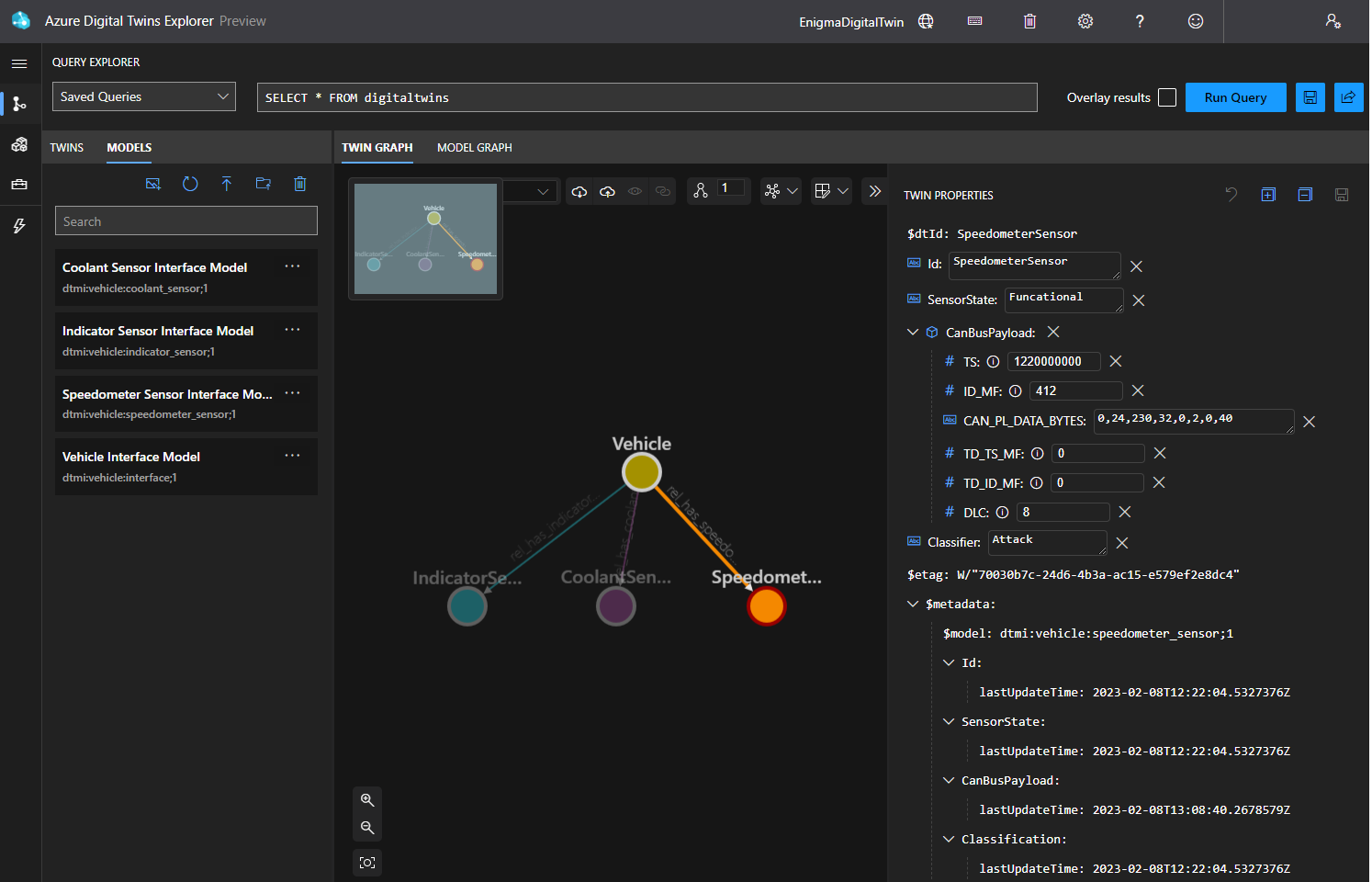Viewport: 1372px width, 882px height.
Task: Refresh the models list
Action: (190, 184)
